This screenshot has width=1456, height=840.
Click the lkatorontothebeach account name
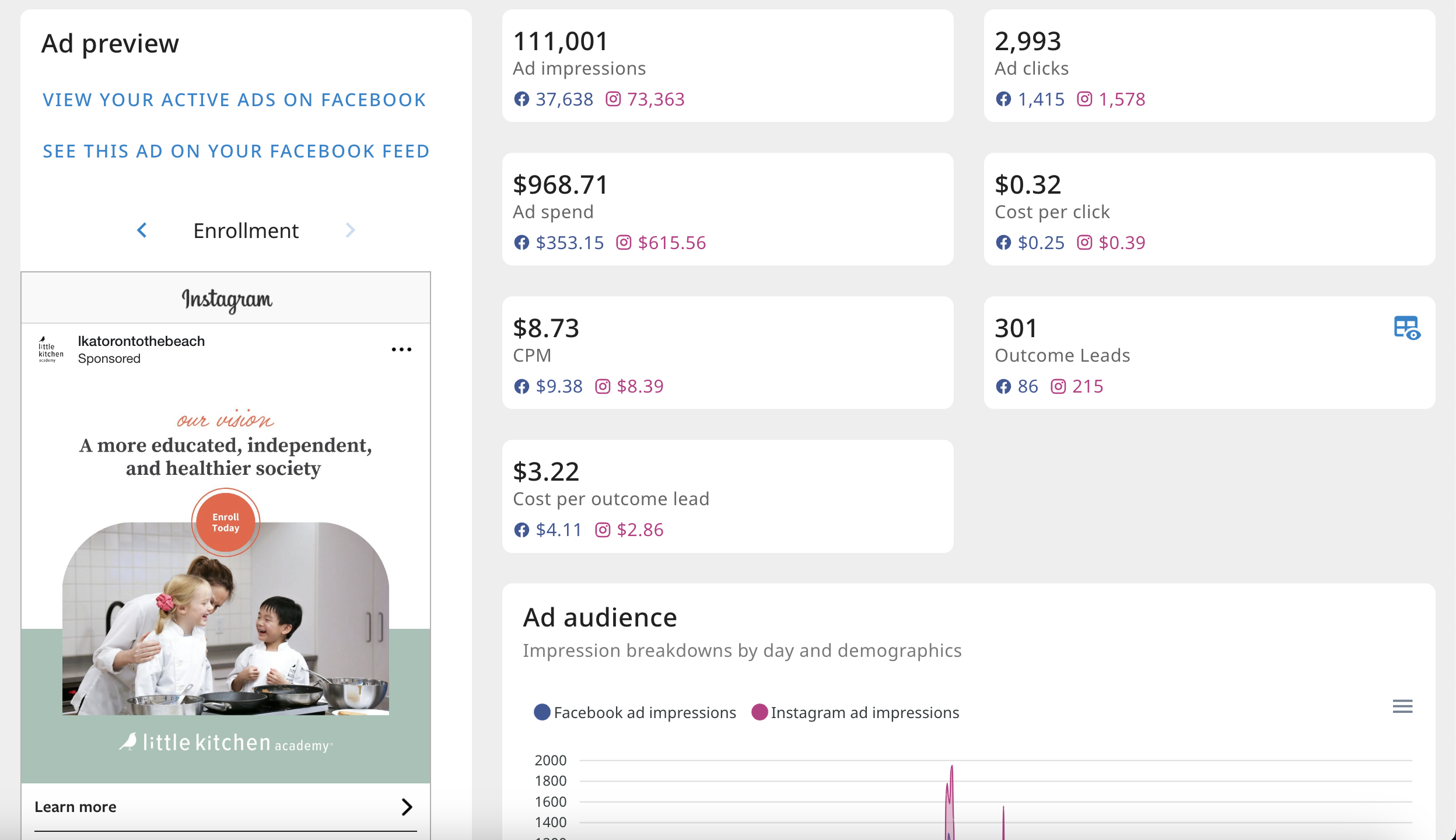[x=141, y=341]
